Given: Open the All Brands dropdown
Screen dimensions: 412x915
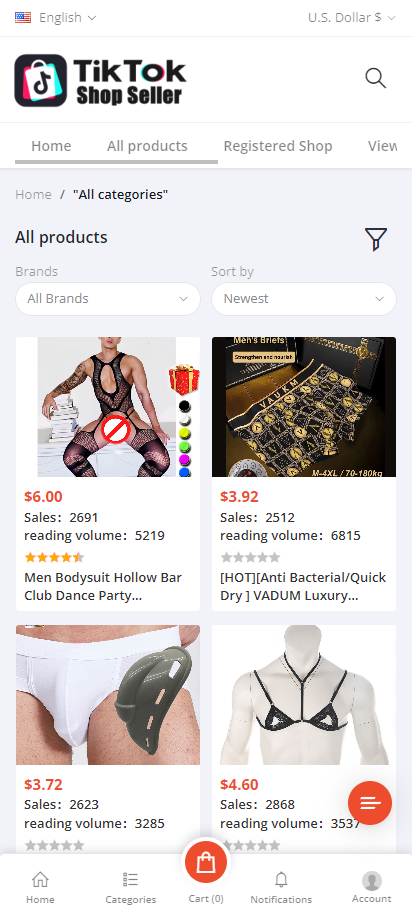Looking at the screenshot, I should click(108, 299).
